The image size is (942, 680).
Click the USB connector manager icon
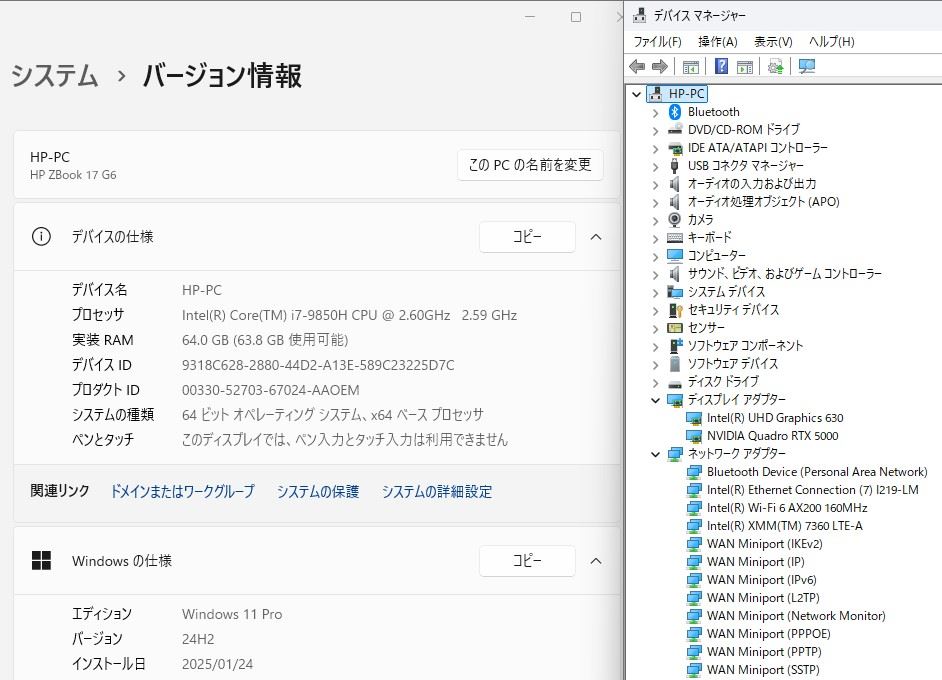click(x=675, y=166)
